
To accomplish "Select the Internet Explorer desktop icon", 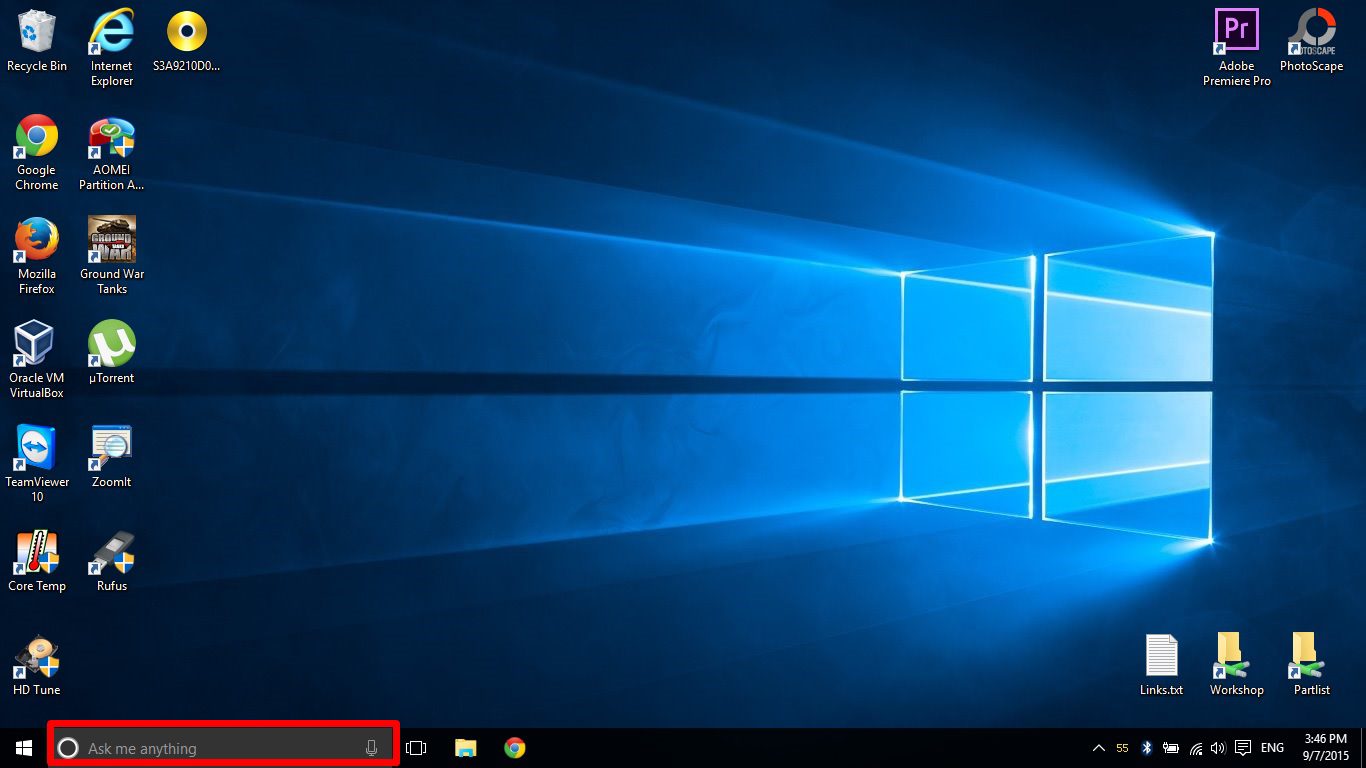I will (x=112, y=48).
